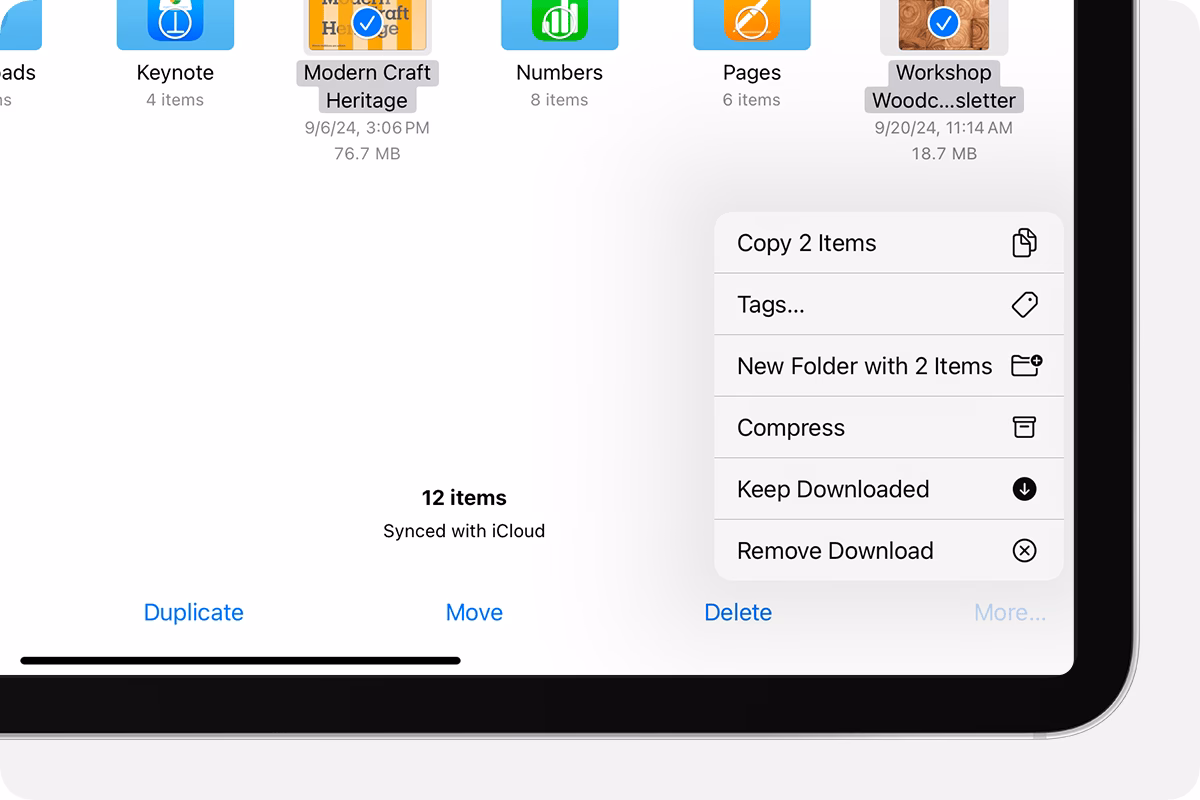Tap the Delete button
The image size is (1200, 800).
click(x=738, y=612)
